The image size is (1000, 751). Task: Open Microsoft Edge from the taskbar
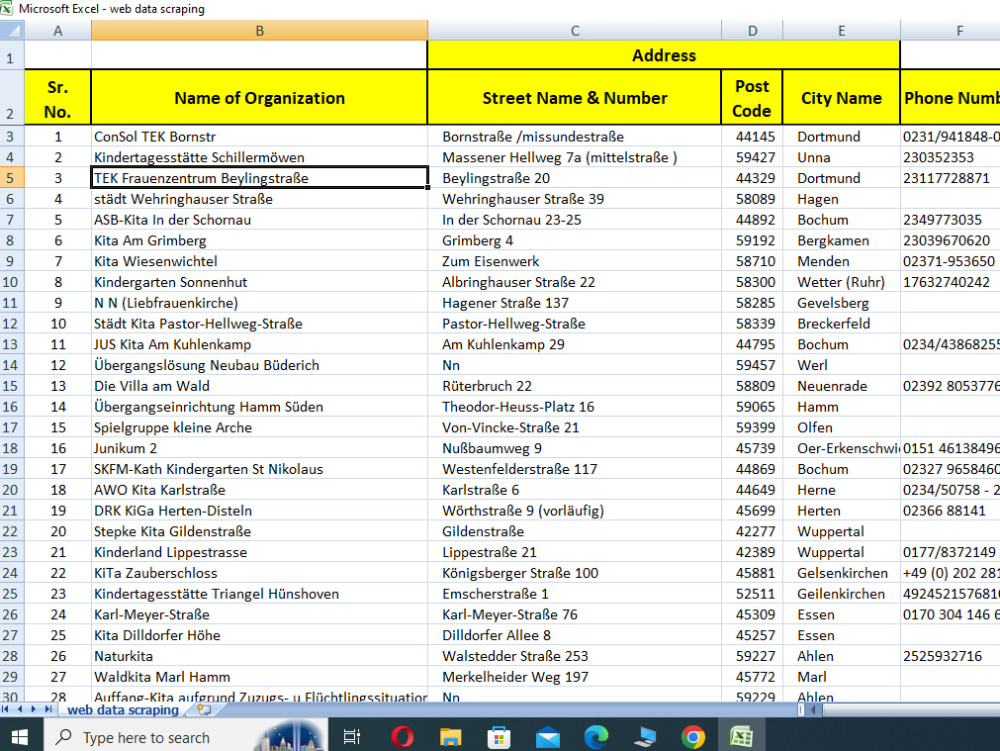(x=596, y=737)
